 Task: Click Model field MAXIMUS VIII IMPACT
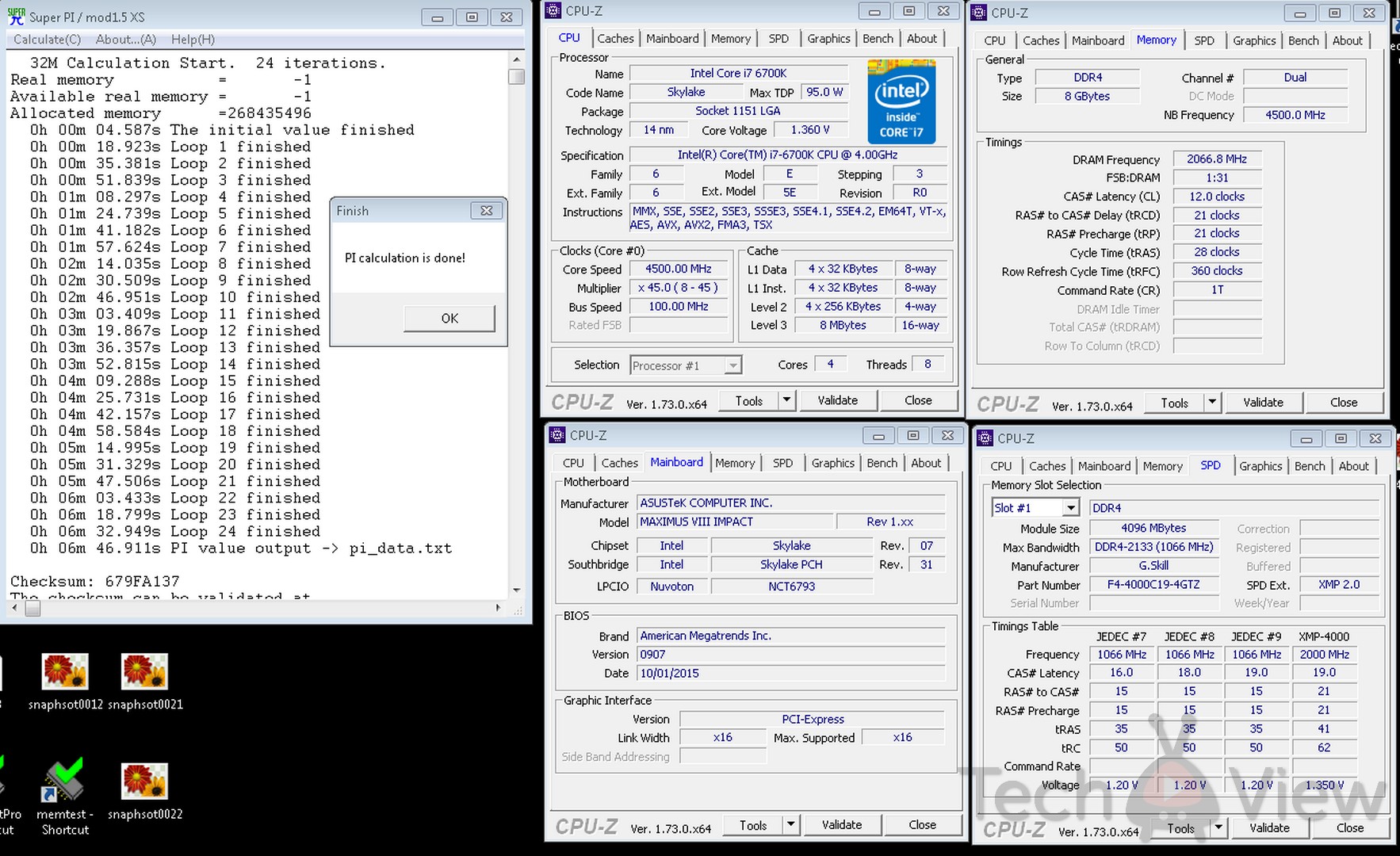coord(736,522)
